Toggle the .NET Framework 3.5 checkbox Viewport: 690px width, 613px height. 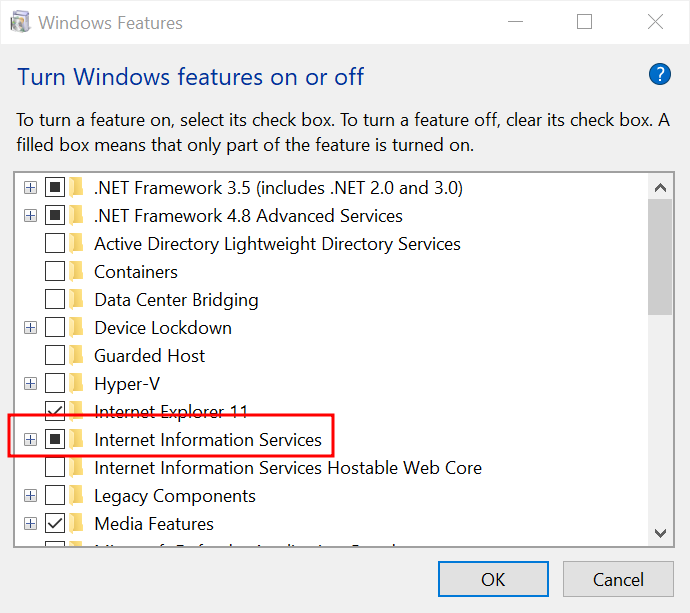[x=55, y=187]
